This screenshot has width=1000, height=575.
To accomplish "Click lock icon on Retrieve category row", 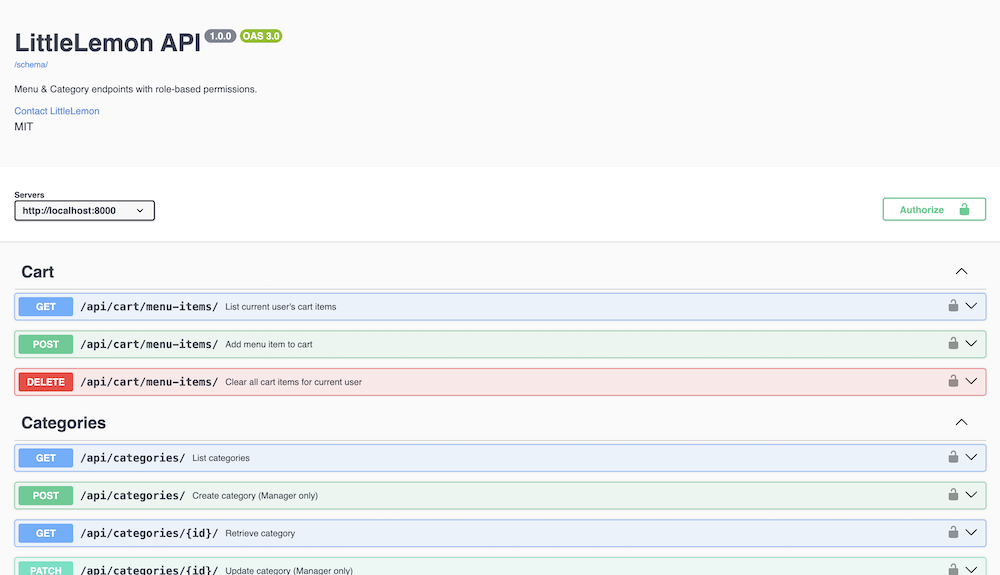I will point(953,533).
